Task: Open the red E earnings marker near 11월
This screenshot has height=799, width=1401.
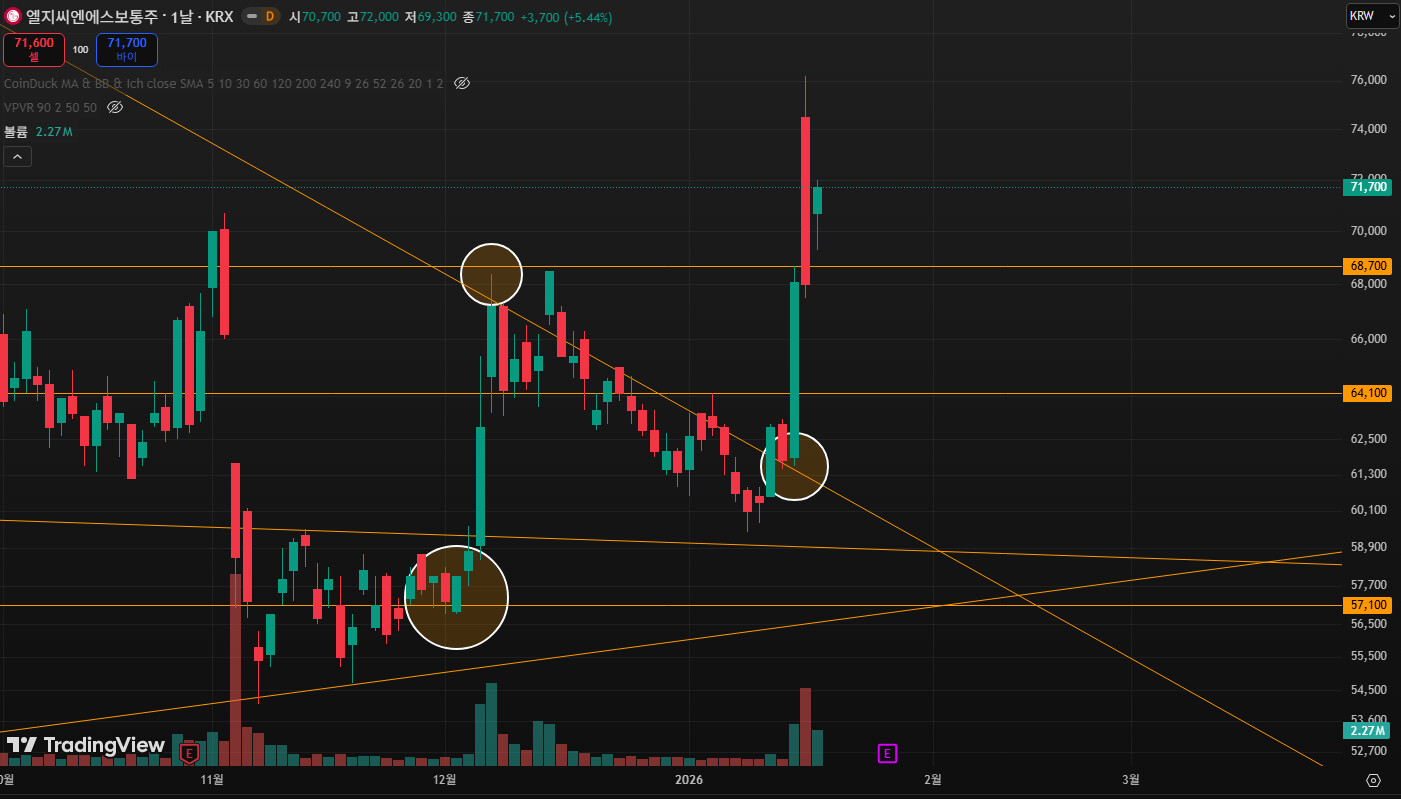Action: tap(189, 753)
